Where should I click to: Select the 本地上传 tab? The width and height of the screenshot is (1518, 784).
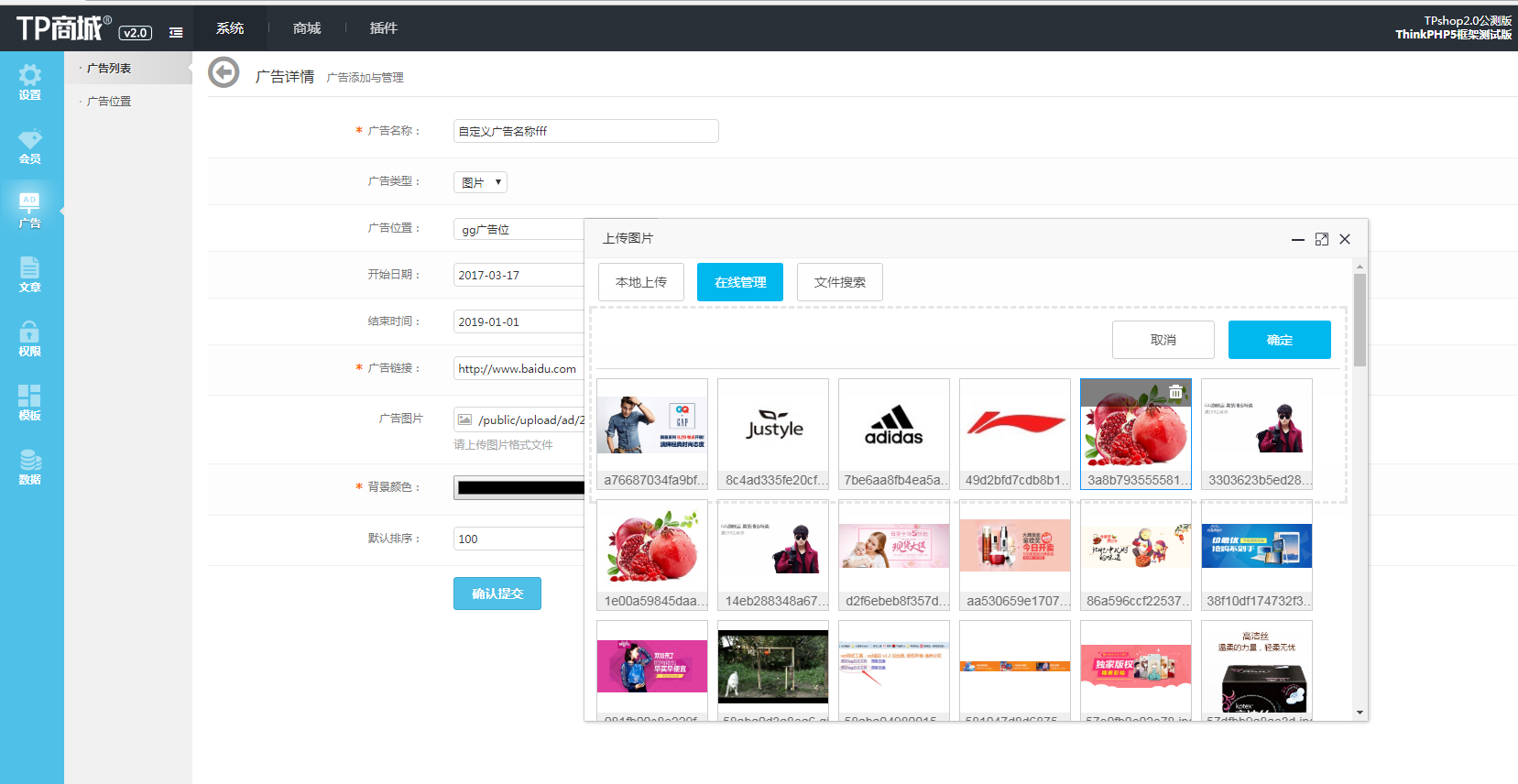(x=641, y=282)
